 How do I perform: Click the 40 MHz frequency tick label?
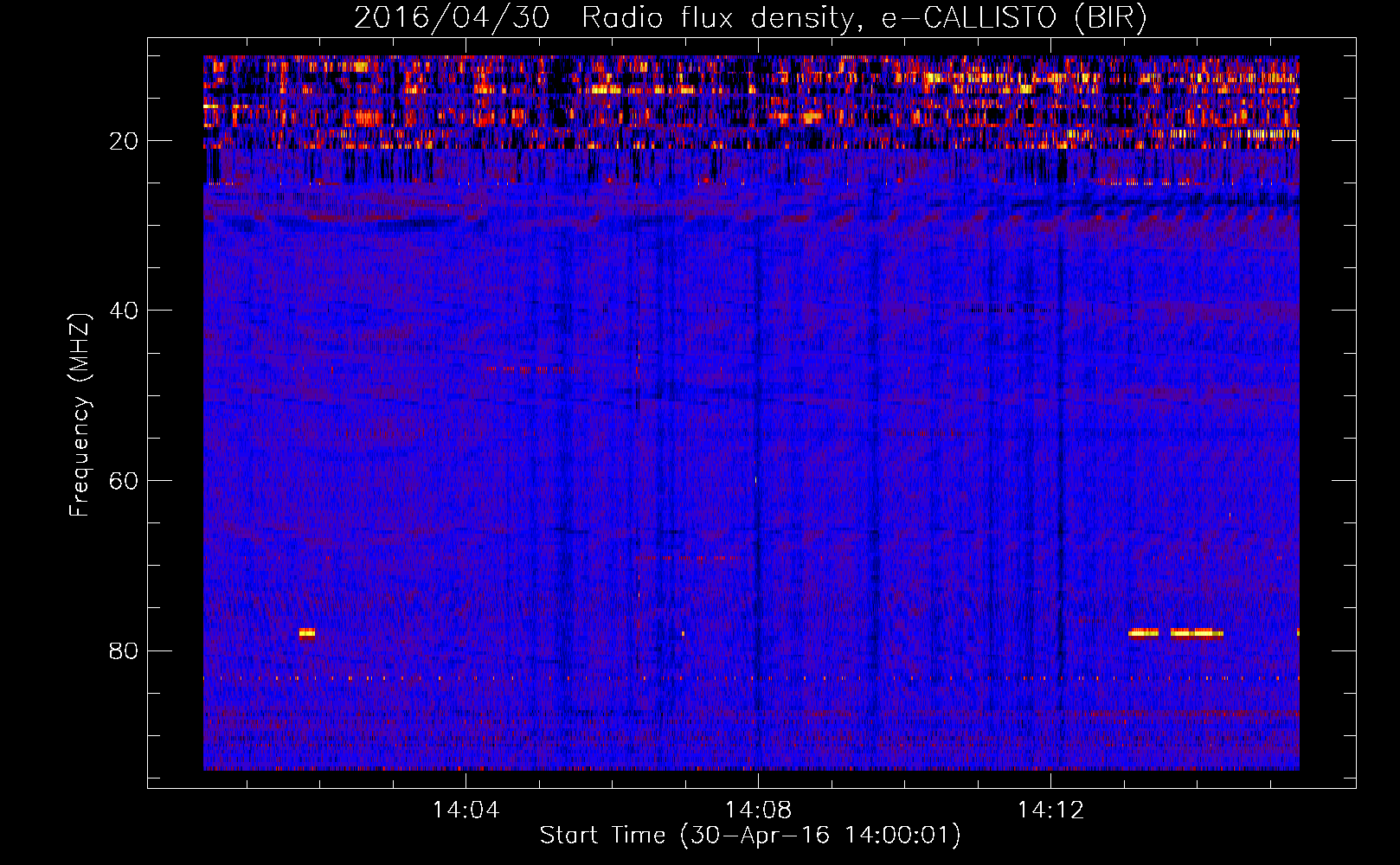coord(124,311)
